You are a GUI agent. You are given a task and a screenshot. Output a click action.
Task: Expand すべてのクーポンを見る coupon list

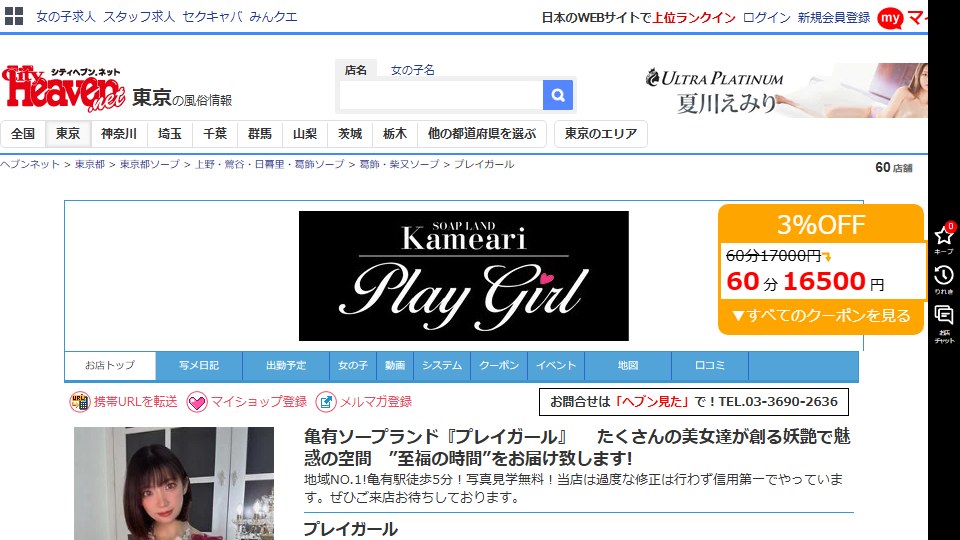coord(821,316)
